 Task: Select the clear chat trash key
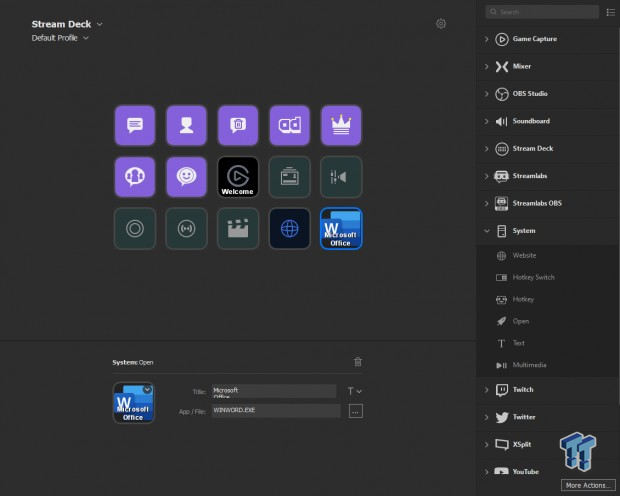click(x=238, y=125)
